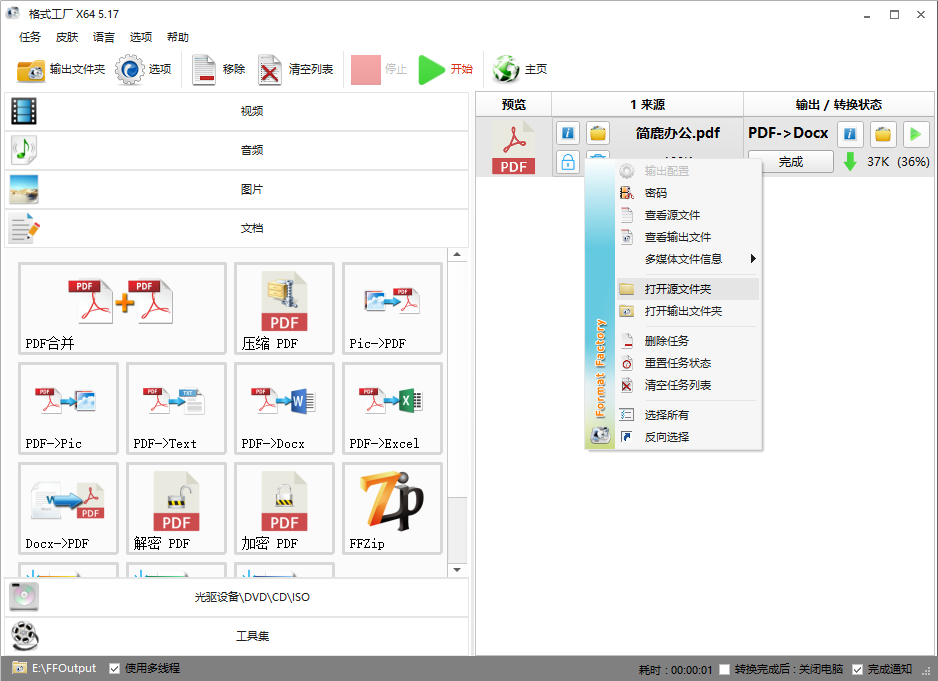Toggle the 使用多线程 checkbox
Screen dimensions: 938x681
click(115, 668)
